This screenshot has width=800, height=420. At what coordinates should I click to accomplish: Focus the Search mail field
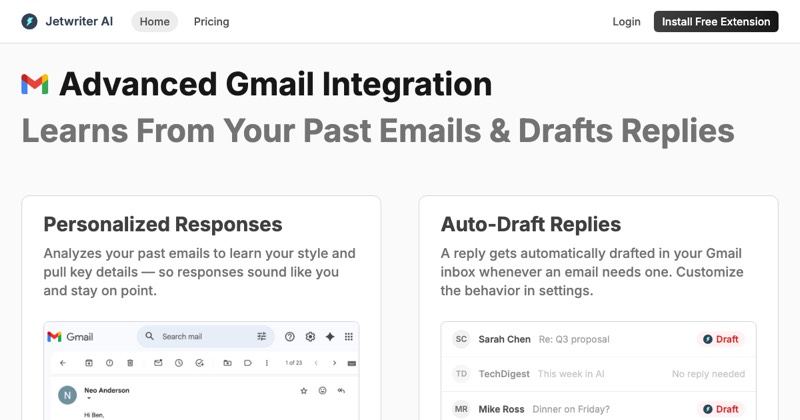(206, 336)
